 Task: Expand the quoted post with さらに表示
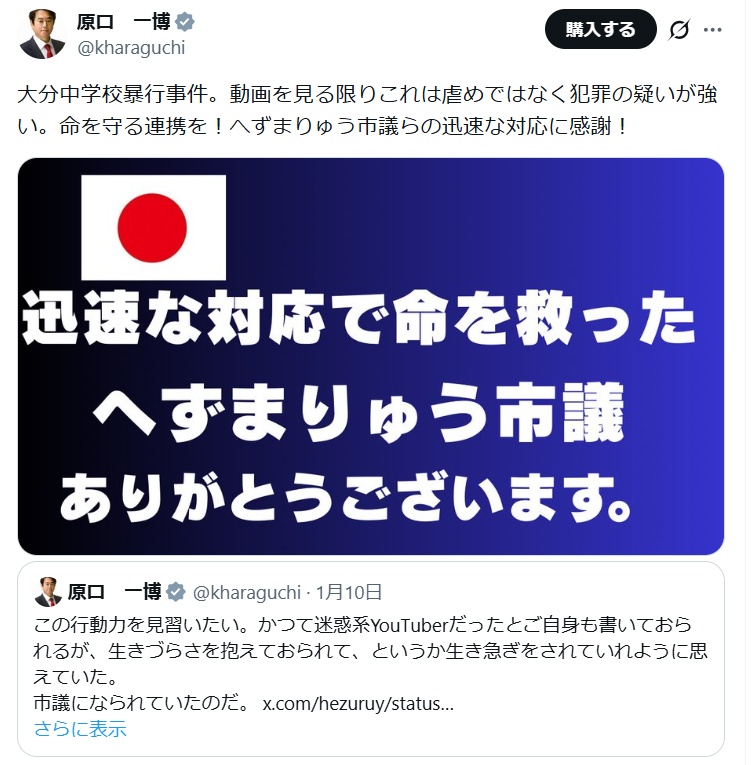click(x=80, y=729)
